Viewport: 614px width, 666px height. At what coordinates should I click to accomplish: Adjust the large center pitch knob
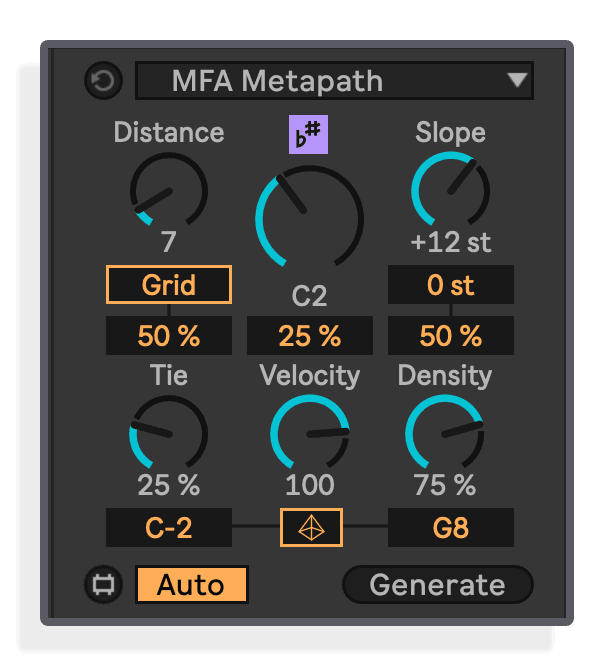309,218
